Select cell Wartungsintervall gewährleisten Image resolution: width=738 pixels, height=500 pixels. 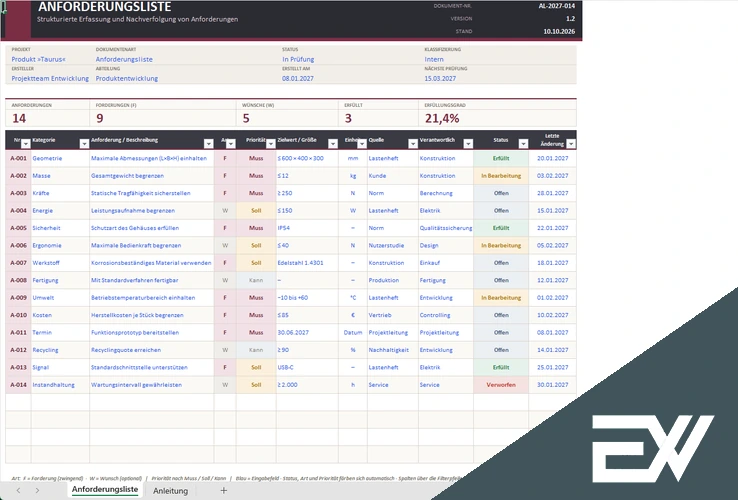click(x=152, y=385)
